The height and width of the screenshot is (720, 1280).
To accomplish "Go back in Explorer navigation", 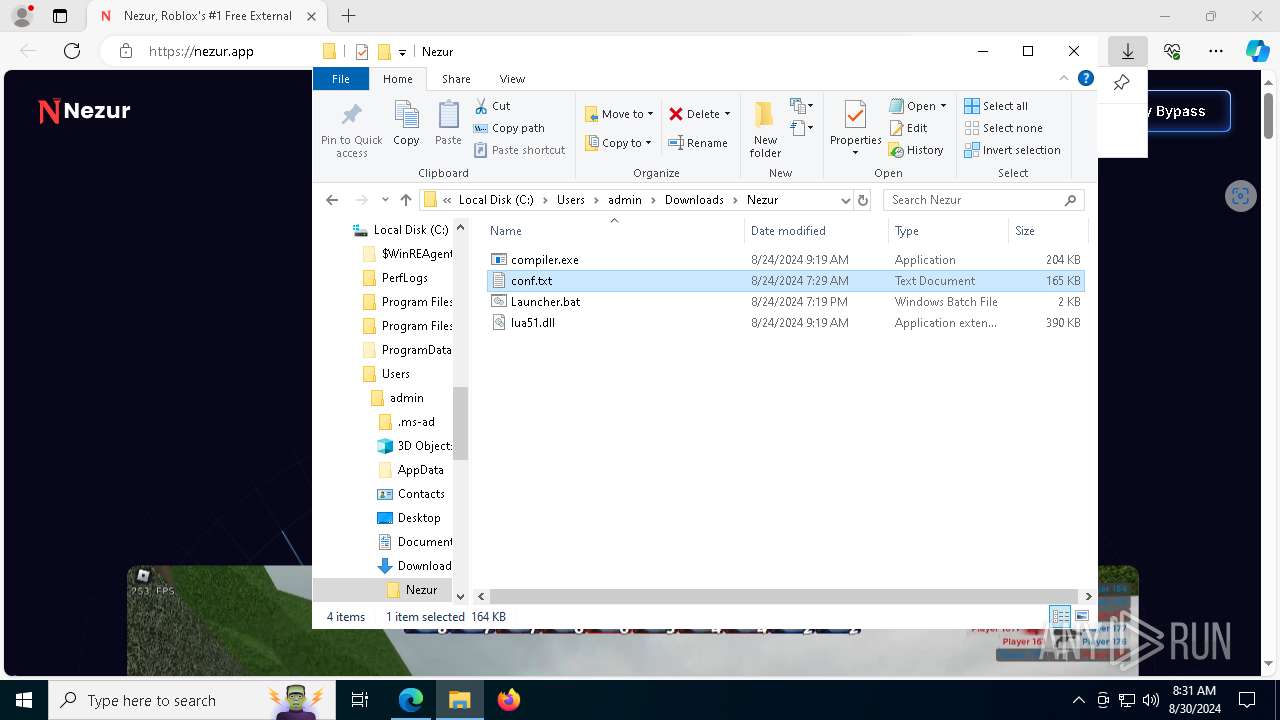I will tap(332, 200).
